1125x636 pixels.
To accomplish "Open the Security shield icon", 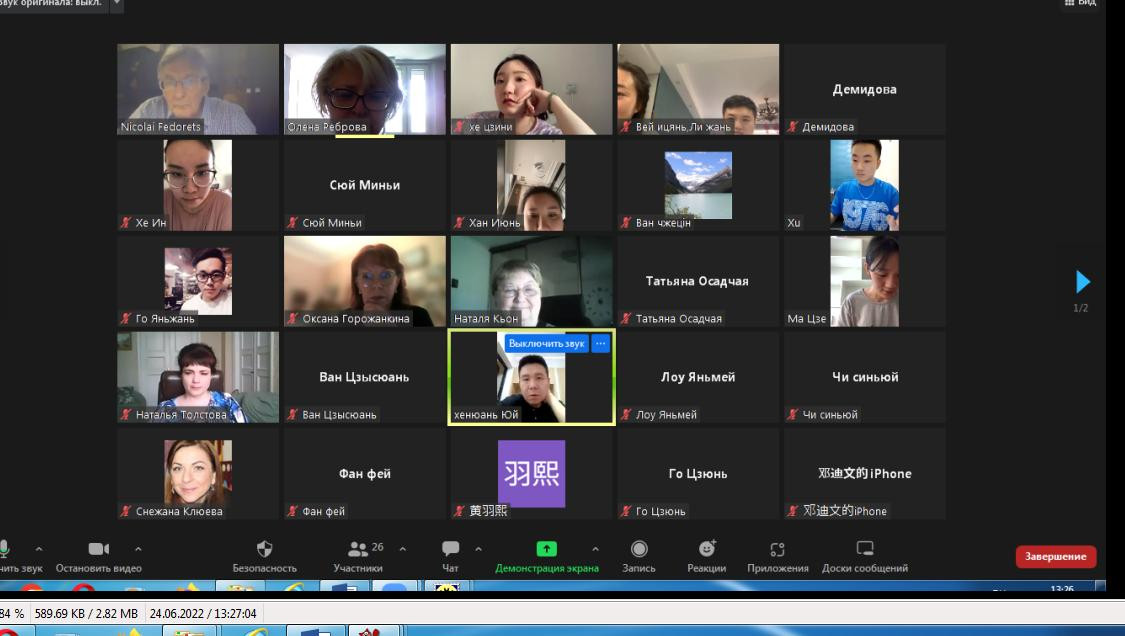I will pyautogui.click(x=264, y=549).
